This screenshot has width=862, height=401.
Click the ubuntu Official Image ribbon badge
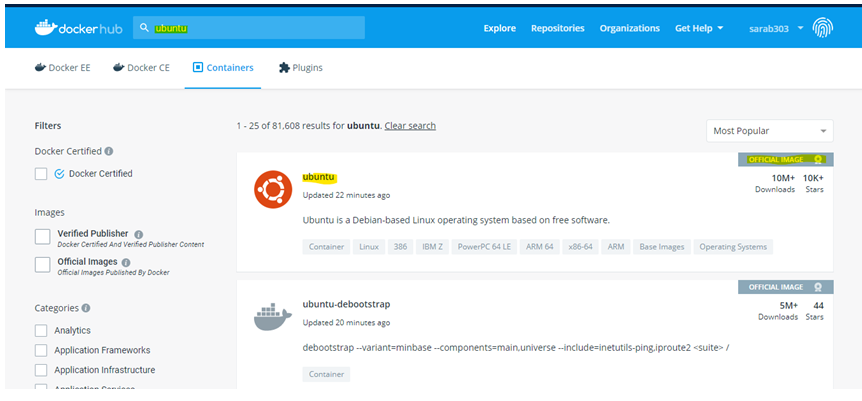pos(786,160)
